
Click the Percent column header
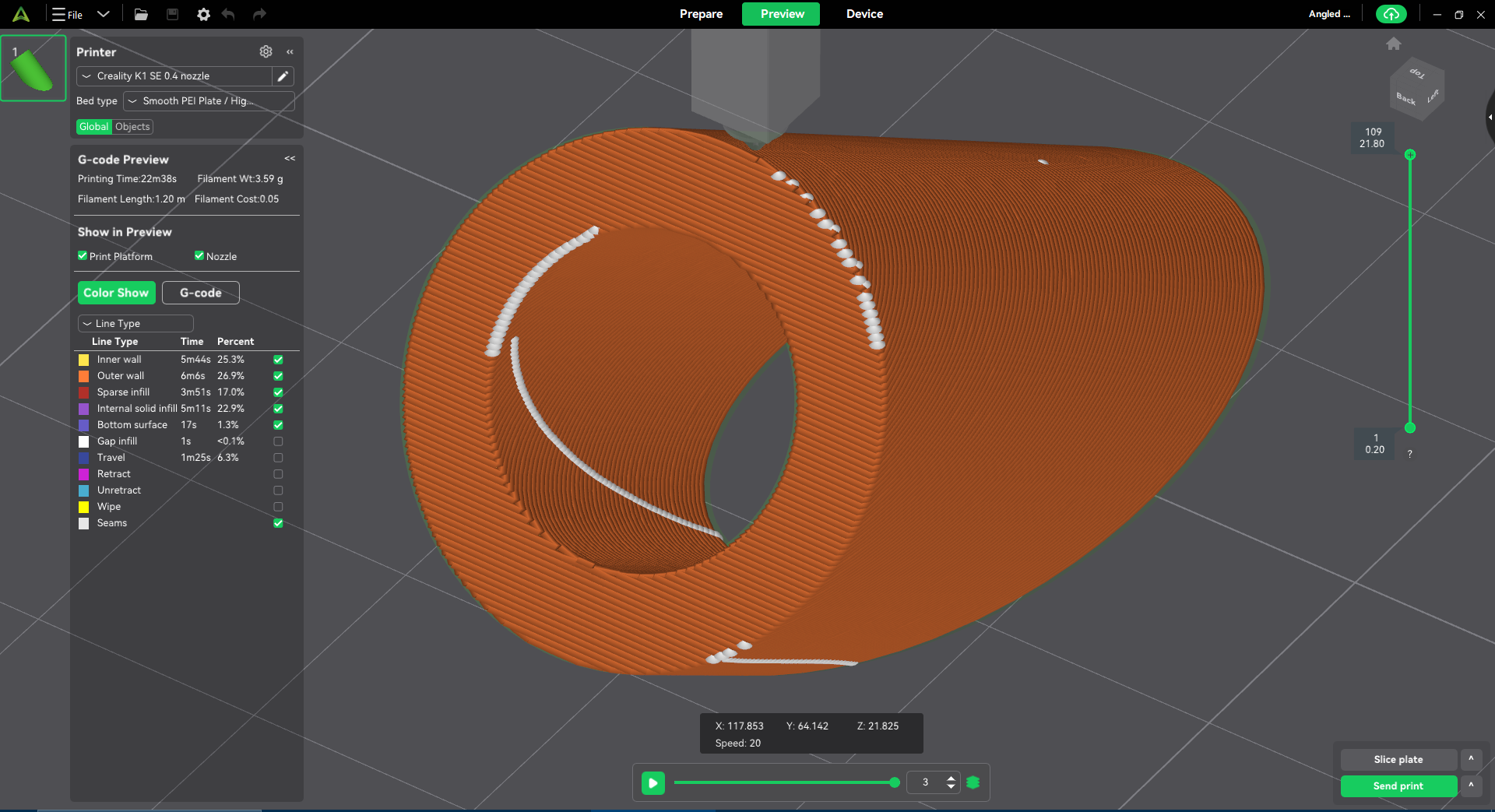point(235,342)
